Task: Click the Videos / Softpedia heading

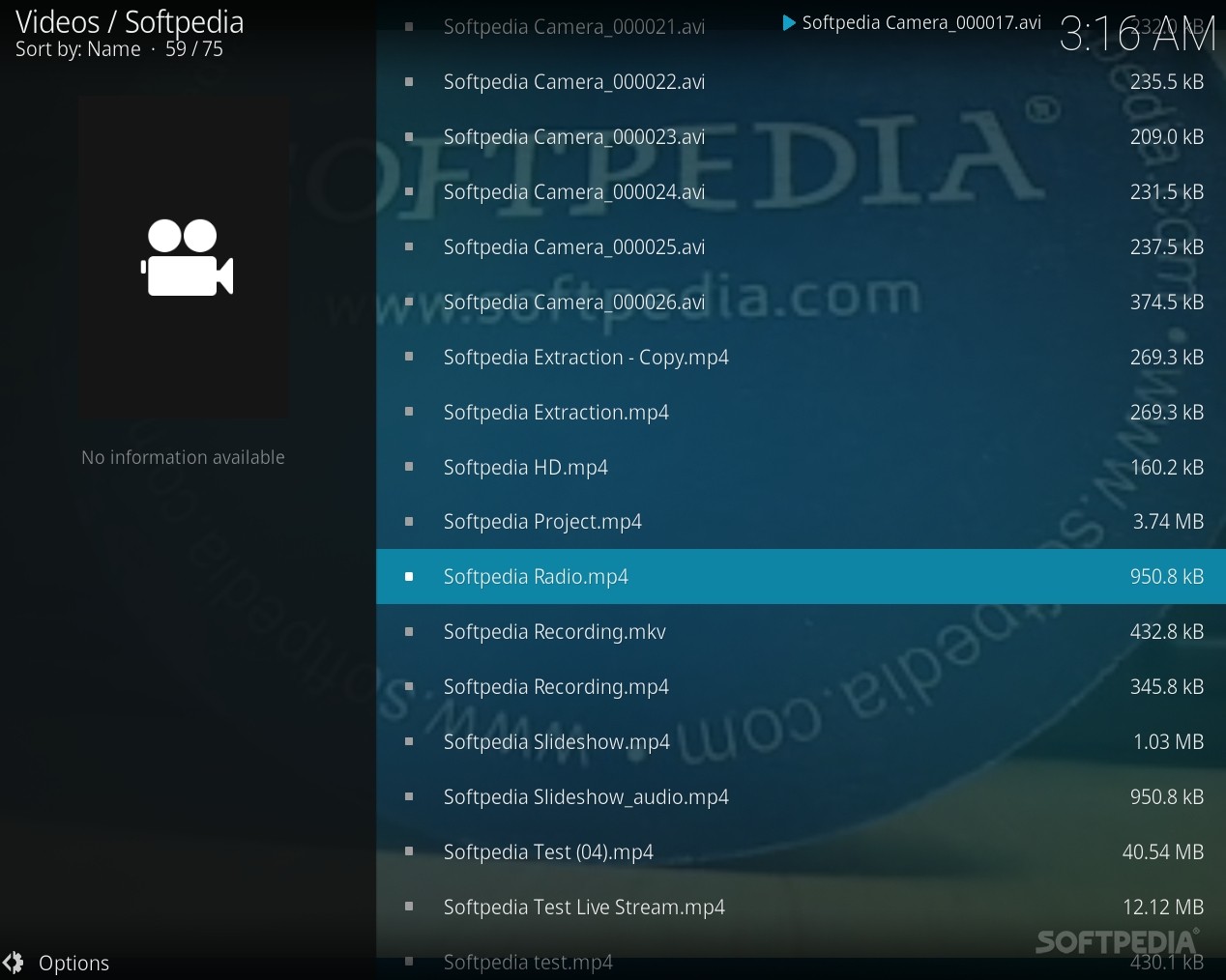Action: 130,21
